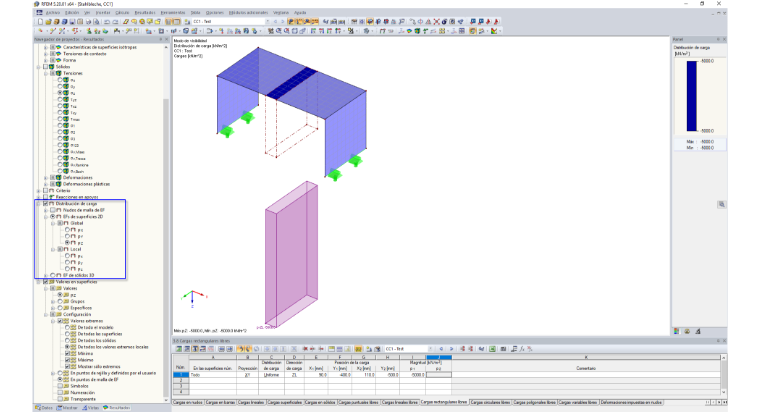Collapse Local tree node
Screen dimensions: 760x412
click(53, 250)
